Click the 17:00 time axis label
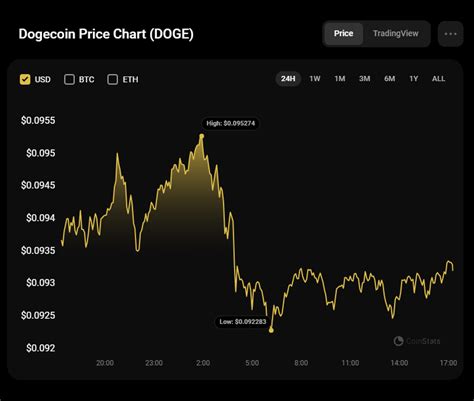Viewport: 474px width, 401px height. (448, 363)
